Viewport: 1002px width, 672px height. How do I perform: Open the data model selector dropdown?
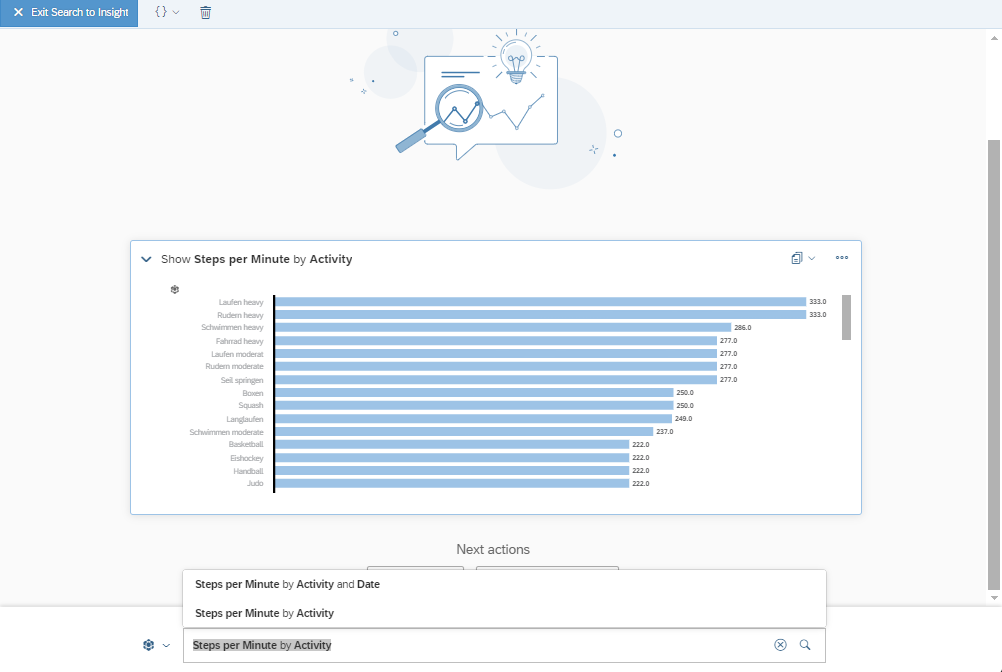155,645
